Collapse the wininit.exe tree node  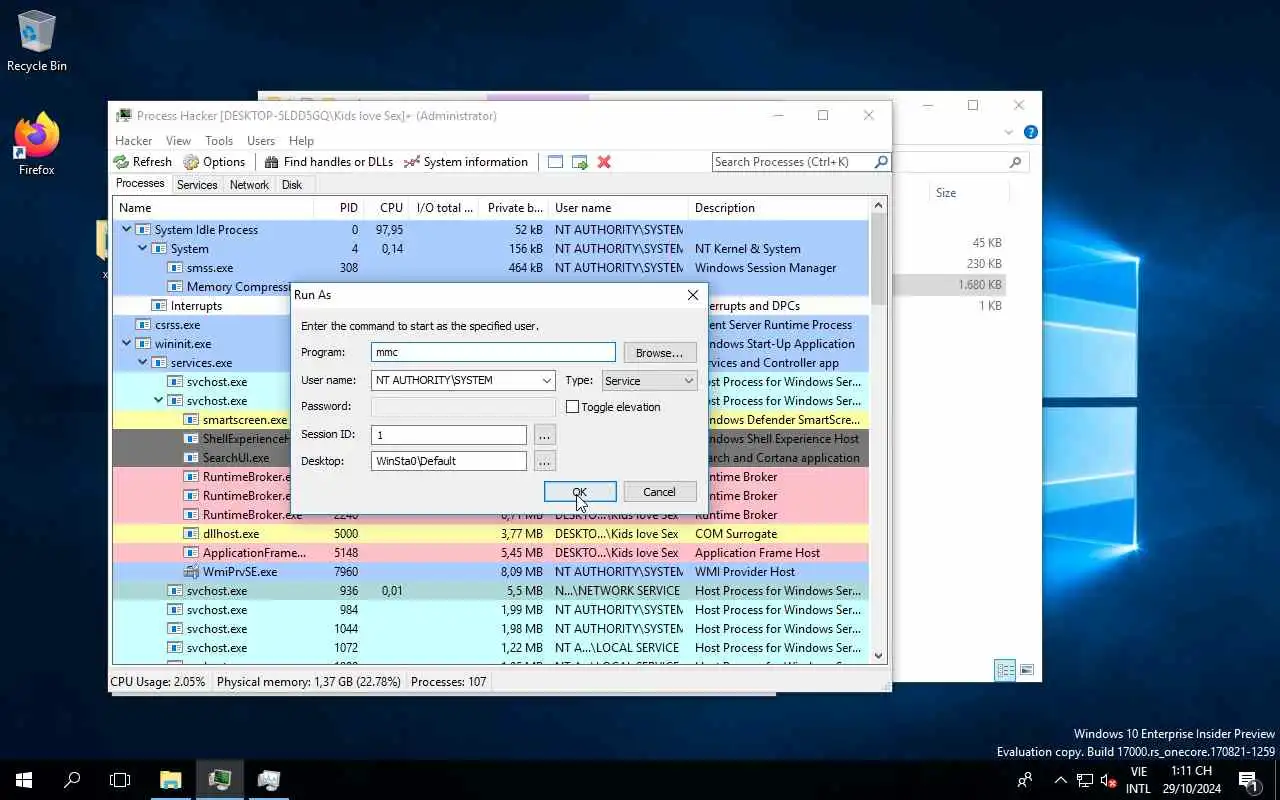(127, 344)
